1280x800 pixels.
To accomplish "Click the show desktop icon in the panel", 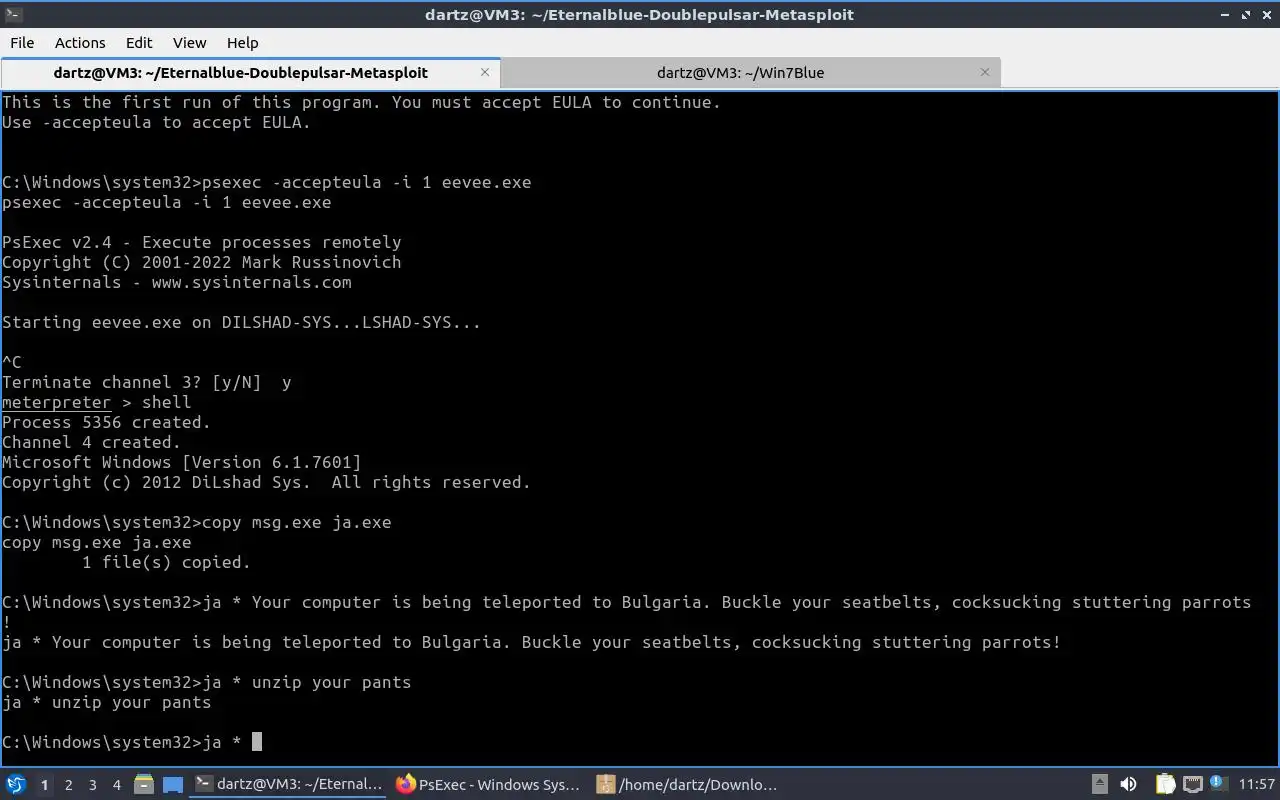I will pos(173,785).
